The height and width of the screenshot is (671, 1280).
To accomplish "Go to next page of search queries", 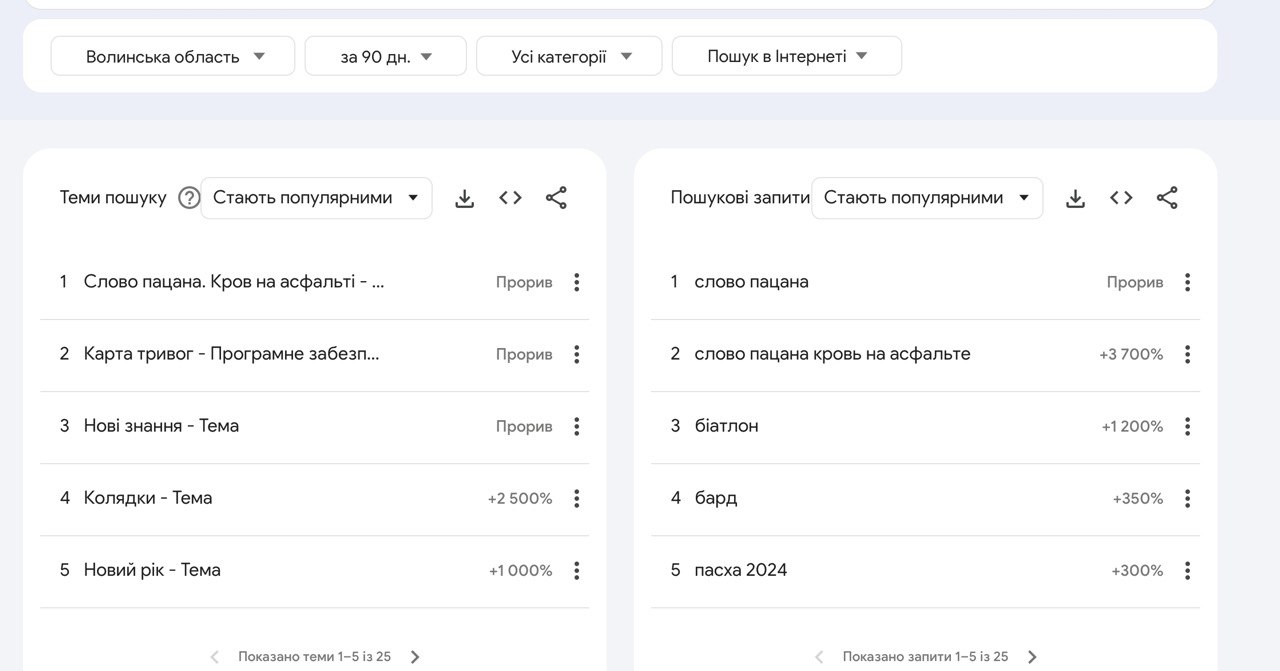I will (1032, 657).
